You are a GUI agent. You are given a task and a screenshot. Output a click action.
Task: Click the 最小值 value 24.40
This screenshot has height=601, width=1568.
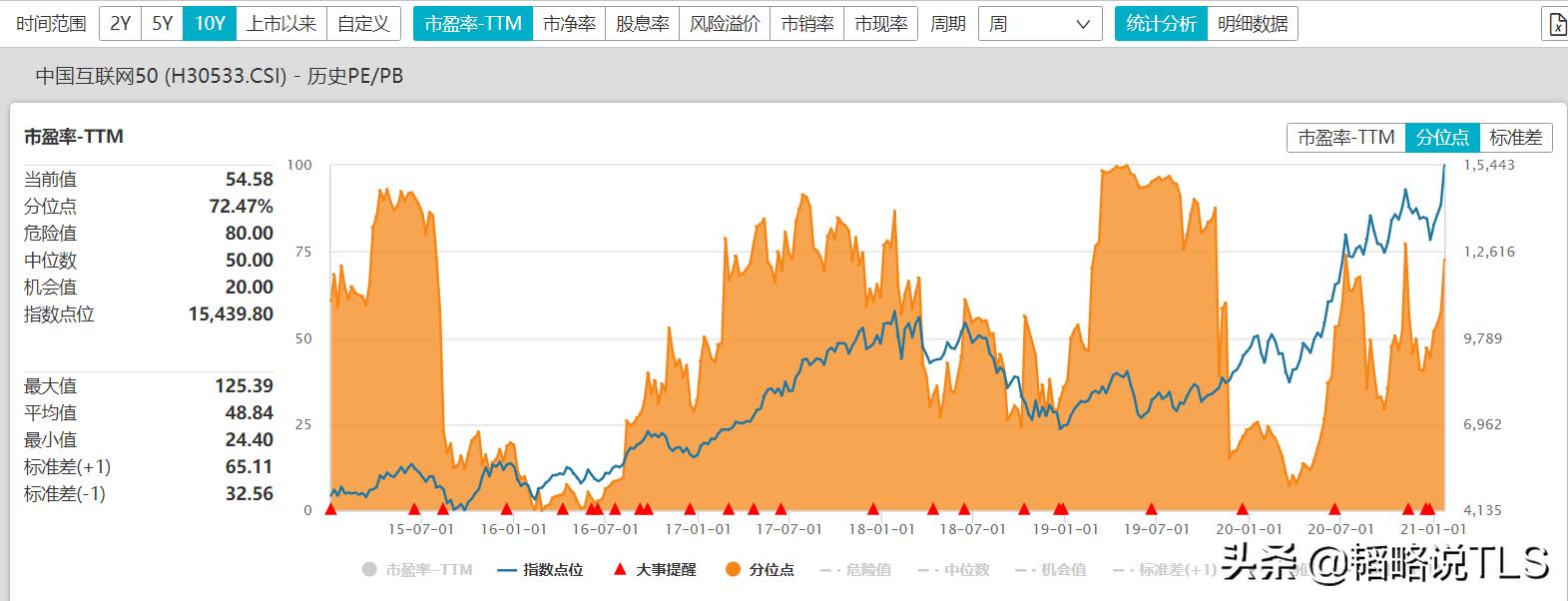(250, 440)
